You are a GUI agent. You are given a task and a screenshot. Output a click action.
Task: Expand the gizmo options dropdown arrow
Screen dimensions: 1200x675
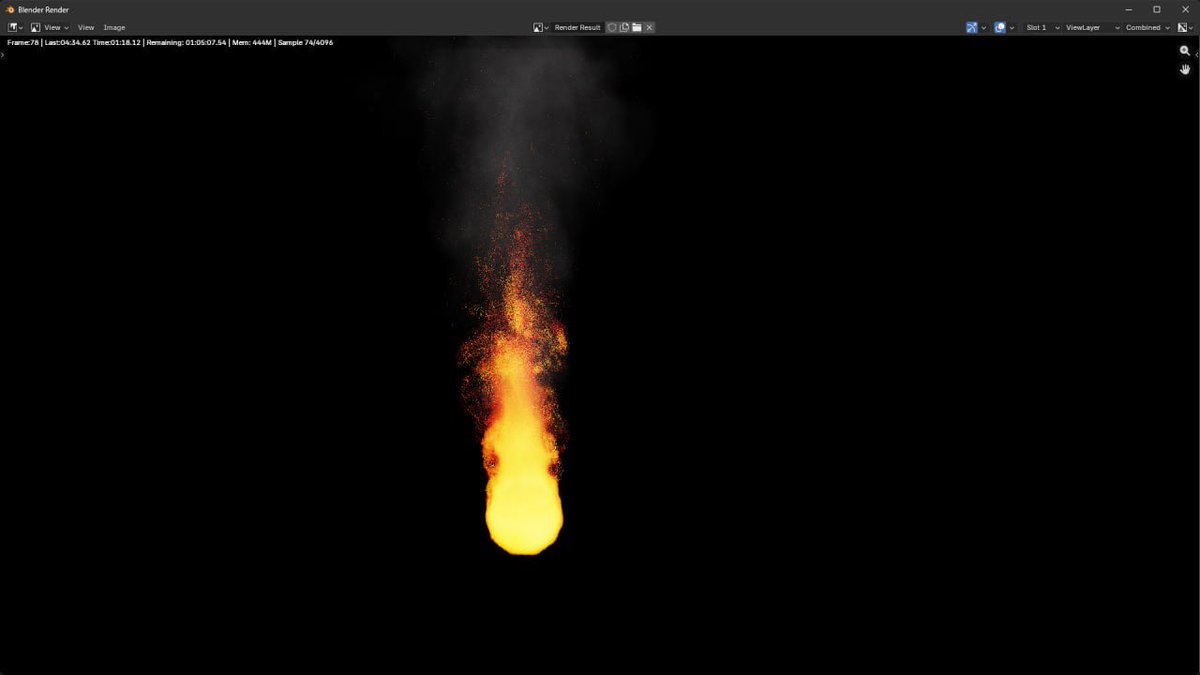coord(983,27)
